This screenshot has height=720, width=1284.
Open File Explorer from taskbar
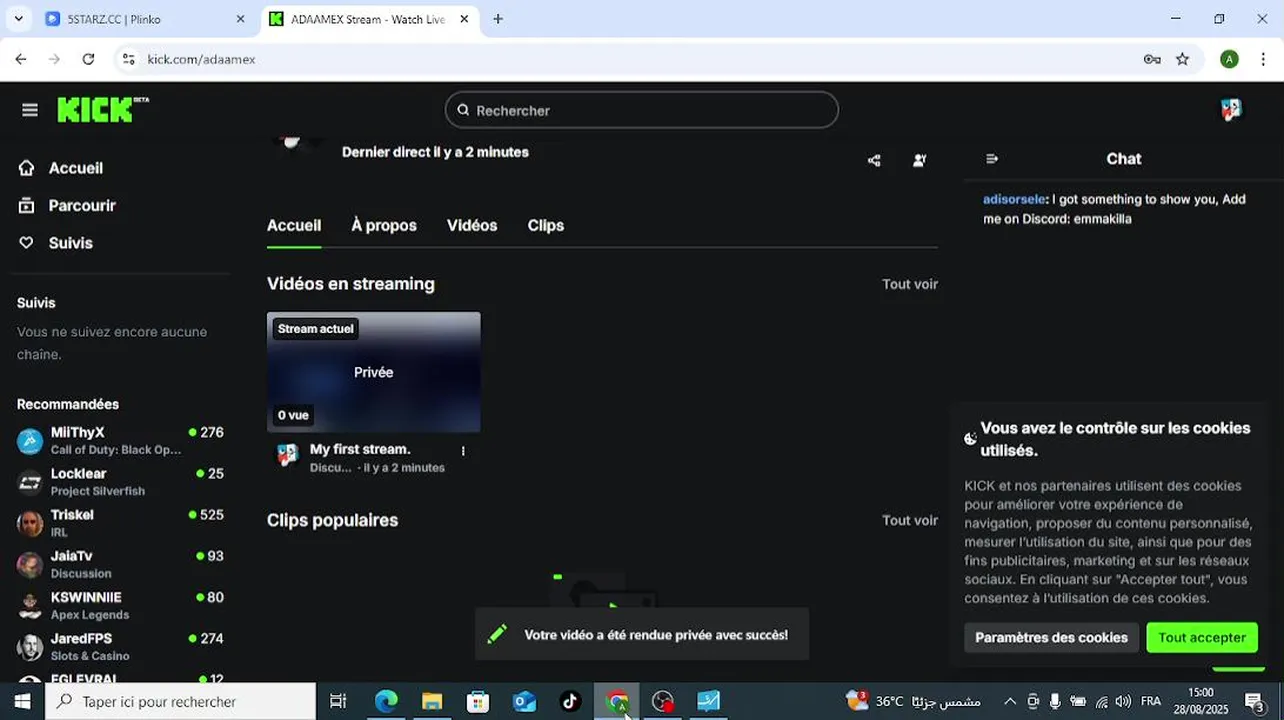[432, 701]
